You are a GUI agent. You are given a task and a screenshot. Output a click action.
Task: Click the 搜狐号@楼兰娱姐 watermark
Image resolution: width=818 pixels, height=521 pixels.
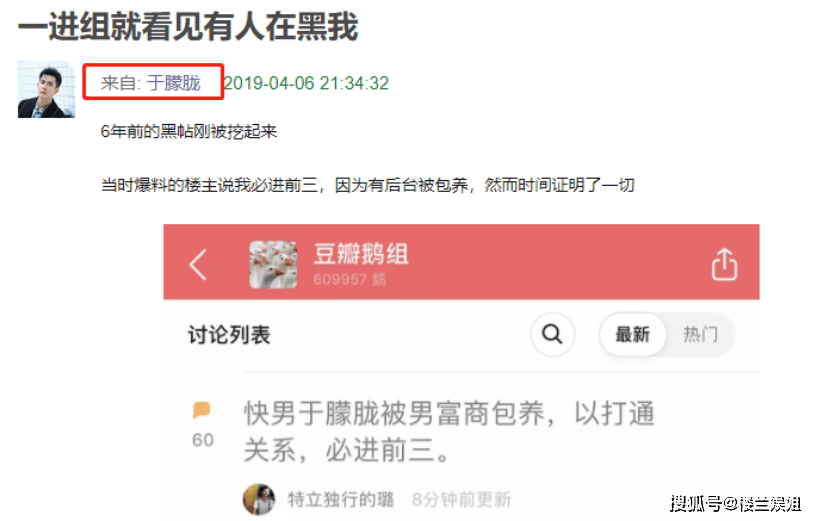735,503
